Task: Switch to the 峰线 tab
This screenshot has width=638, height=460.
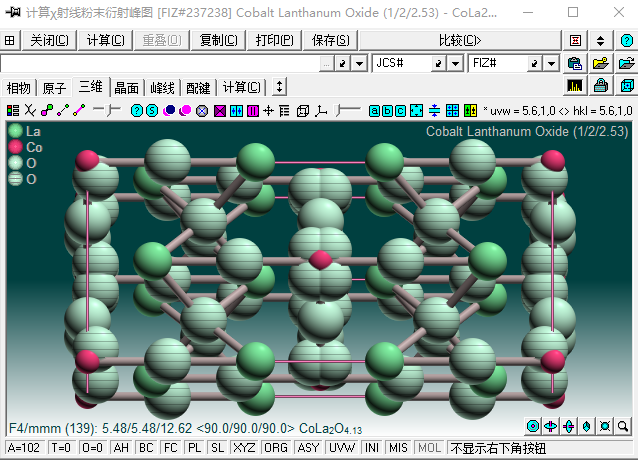Action: tap(162, 87)
